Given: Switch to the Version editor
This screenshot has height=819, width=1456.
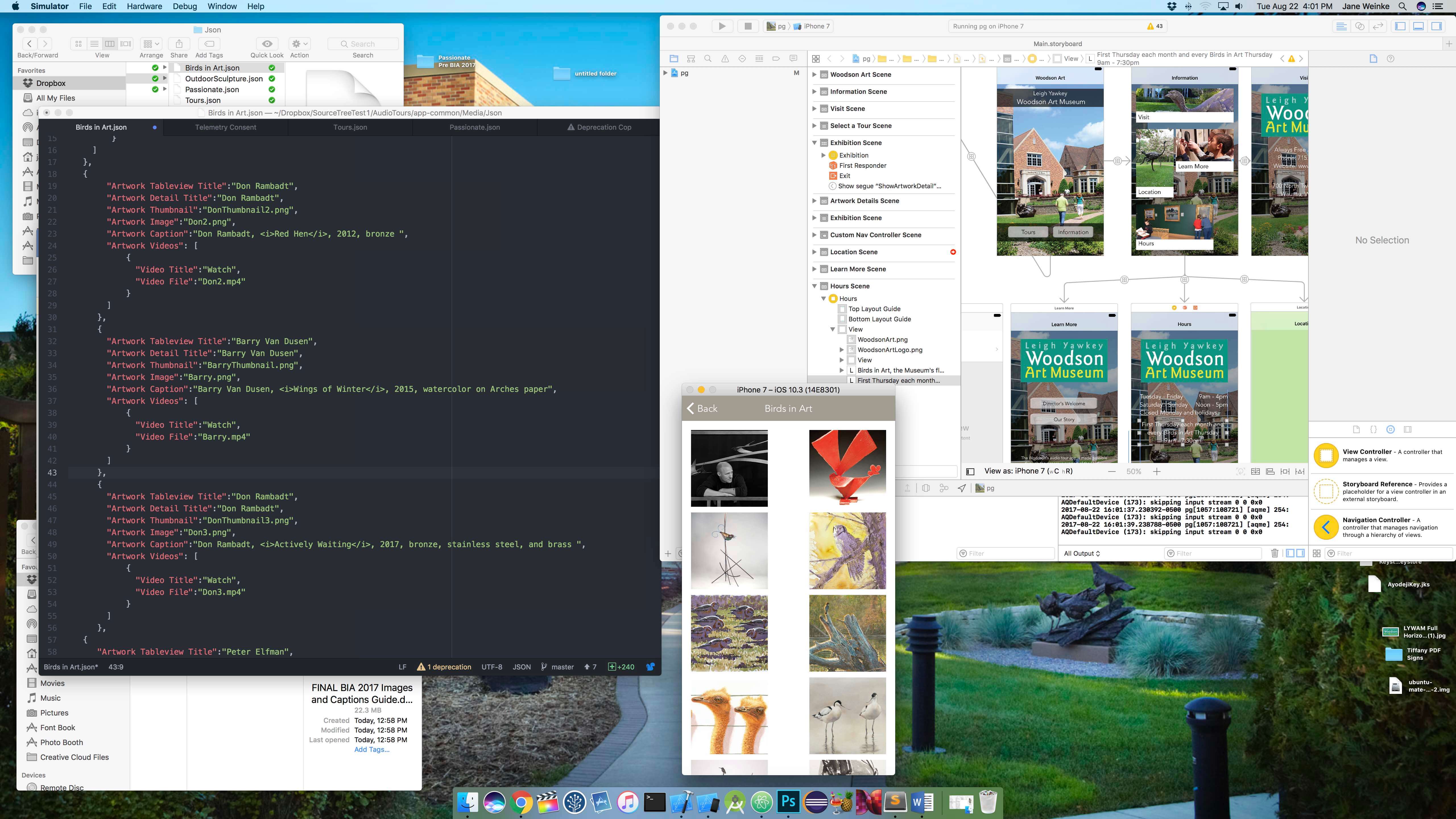Looking at the screenshot, I should pos(1378,26).
